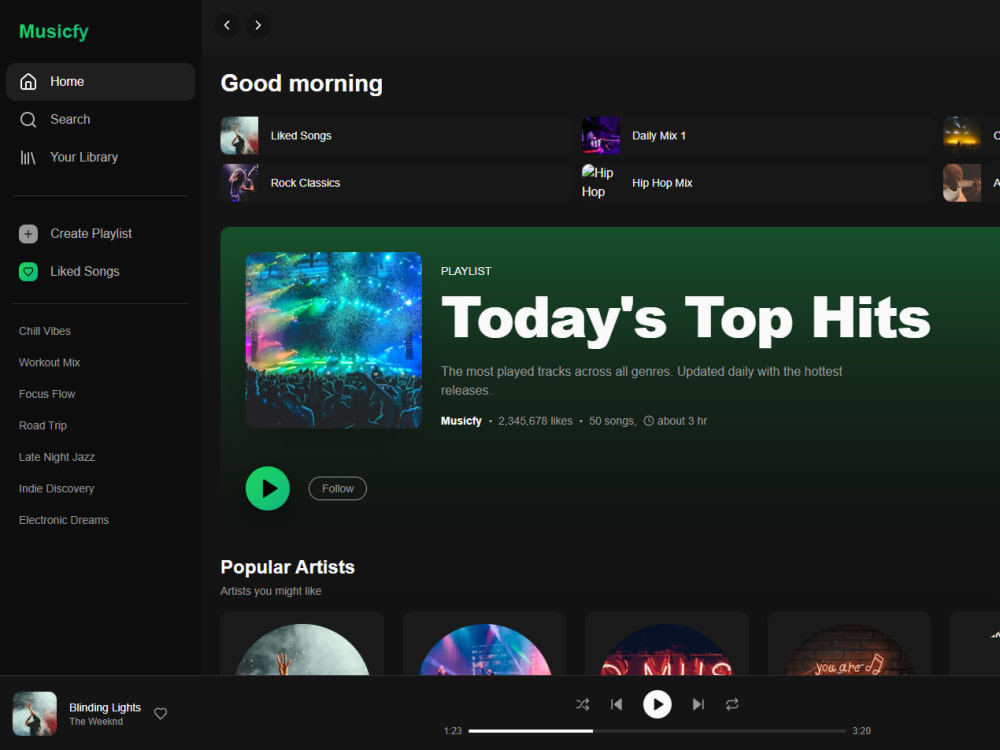This screenshot has height=750, width=1000.
Task: Click the plus icon for Create Playlist
Action: (28, 233)
